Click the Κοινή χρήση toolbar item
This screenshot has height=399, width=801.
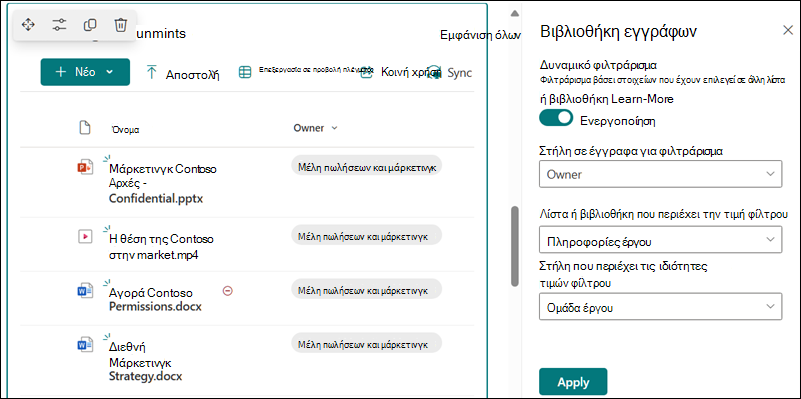tap(400, 72)
